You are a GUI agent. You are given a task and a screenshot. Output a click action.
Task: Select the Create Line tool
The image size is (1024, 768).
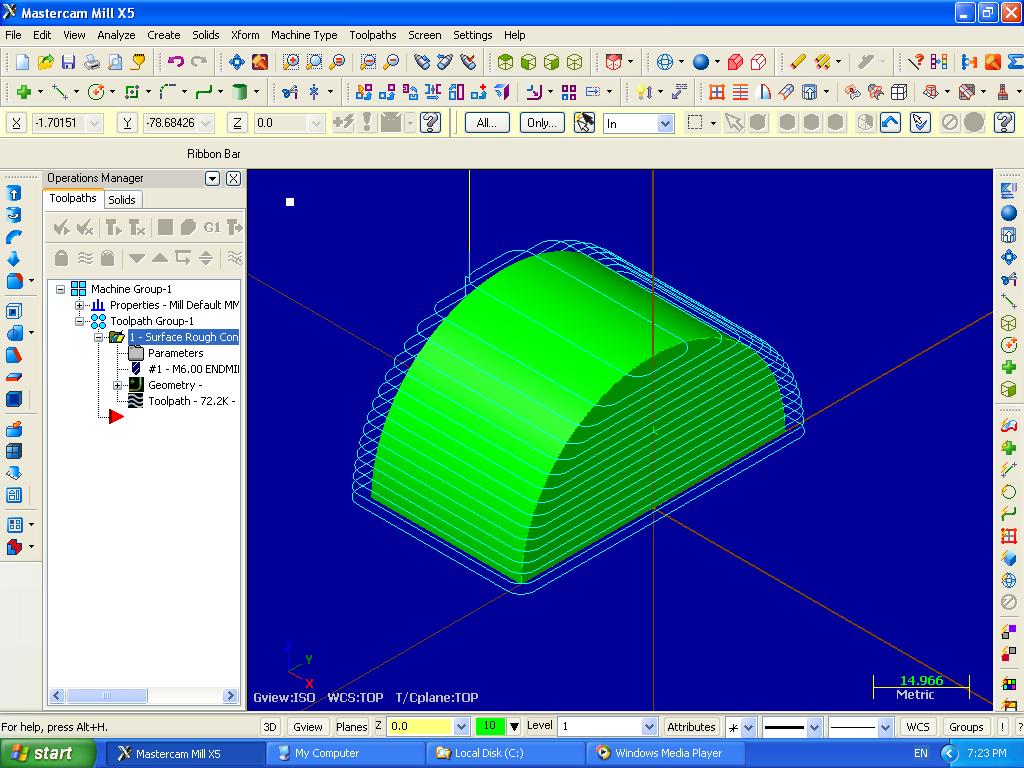[x=59, y=92]
